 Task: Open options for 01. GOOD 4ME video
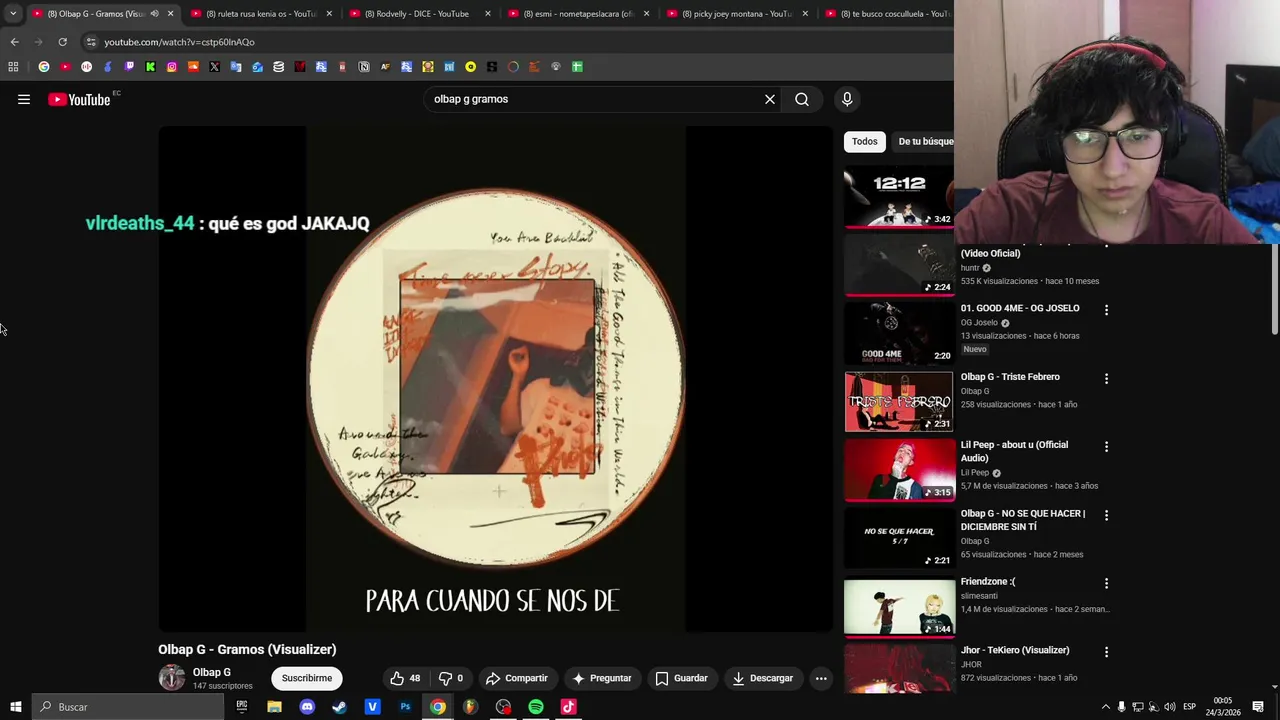click(1106, 310)
